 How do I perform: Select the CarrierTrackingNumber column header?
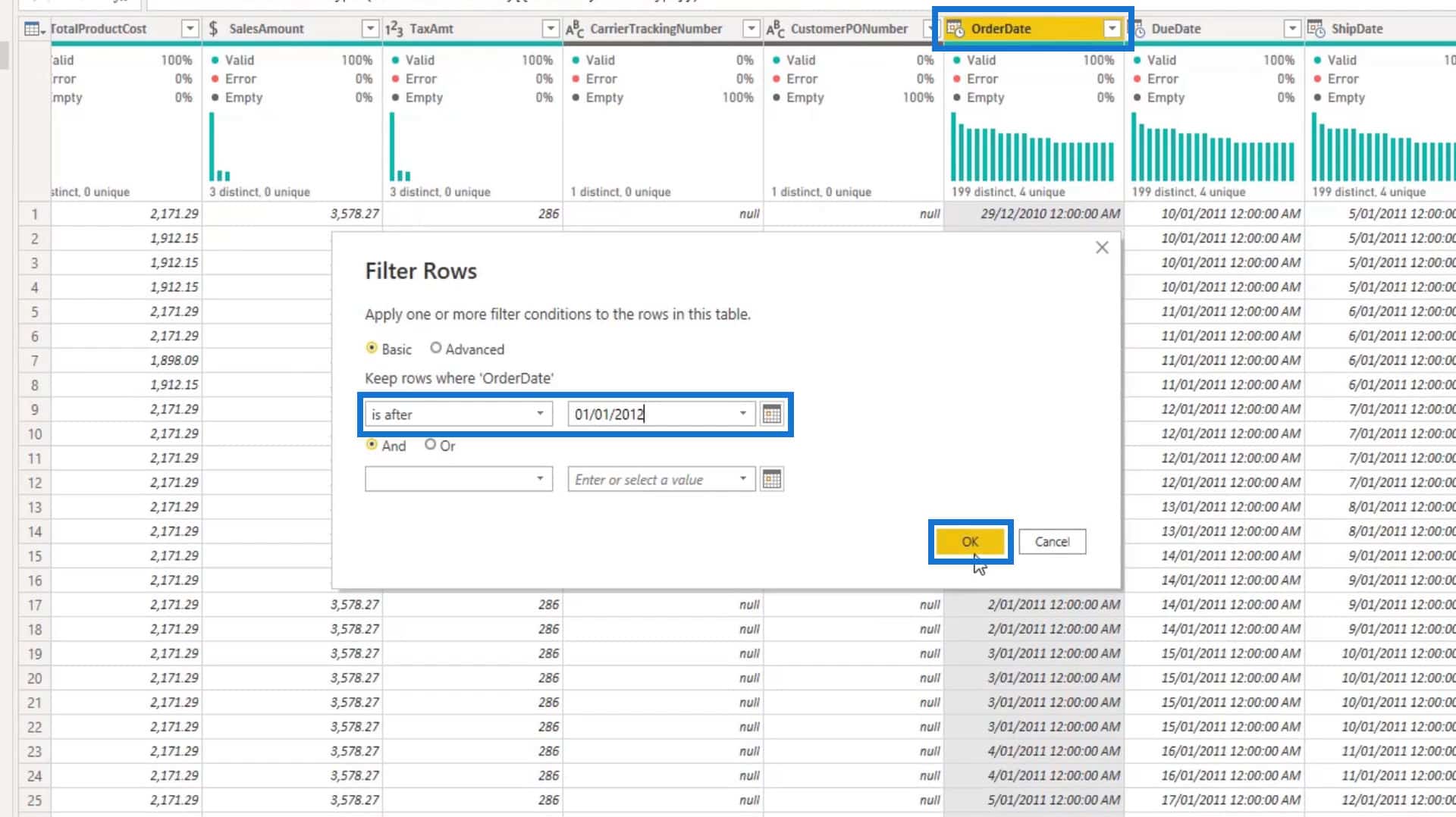(663, 29)
